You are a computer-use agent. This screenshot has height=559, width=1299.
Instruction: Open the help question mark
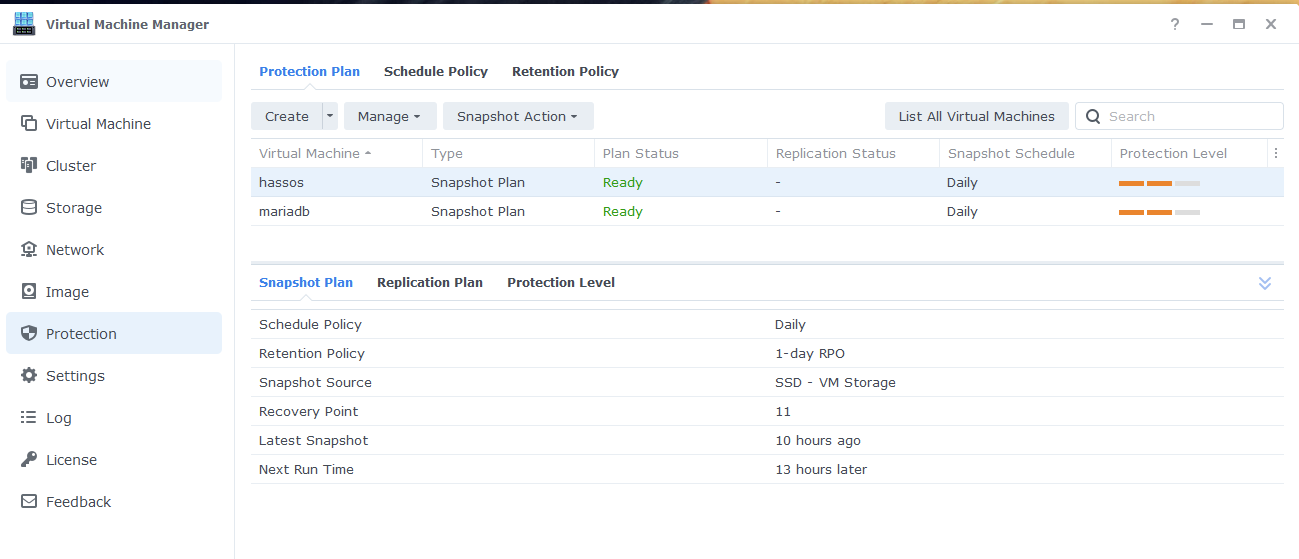1175,24
